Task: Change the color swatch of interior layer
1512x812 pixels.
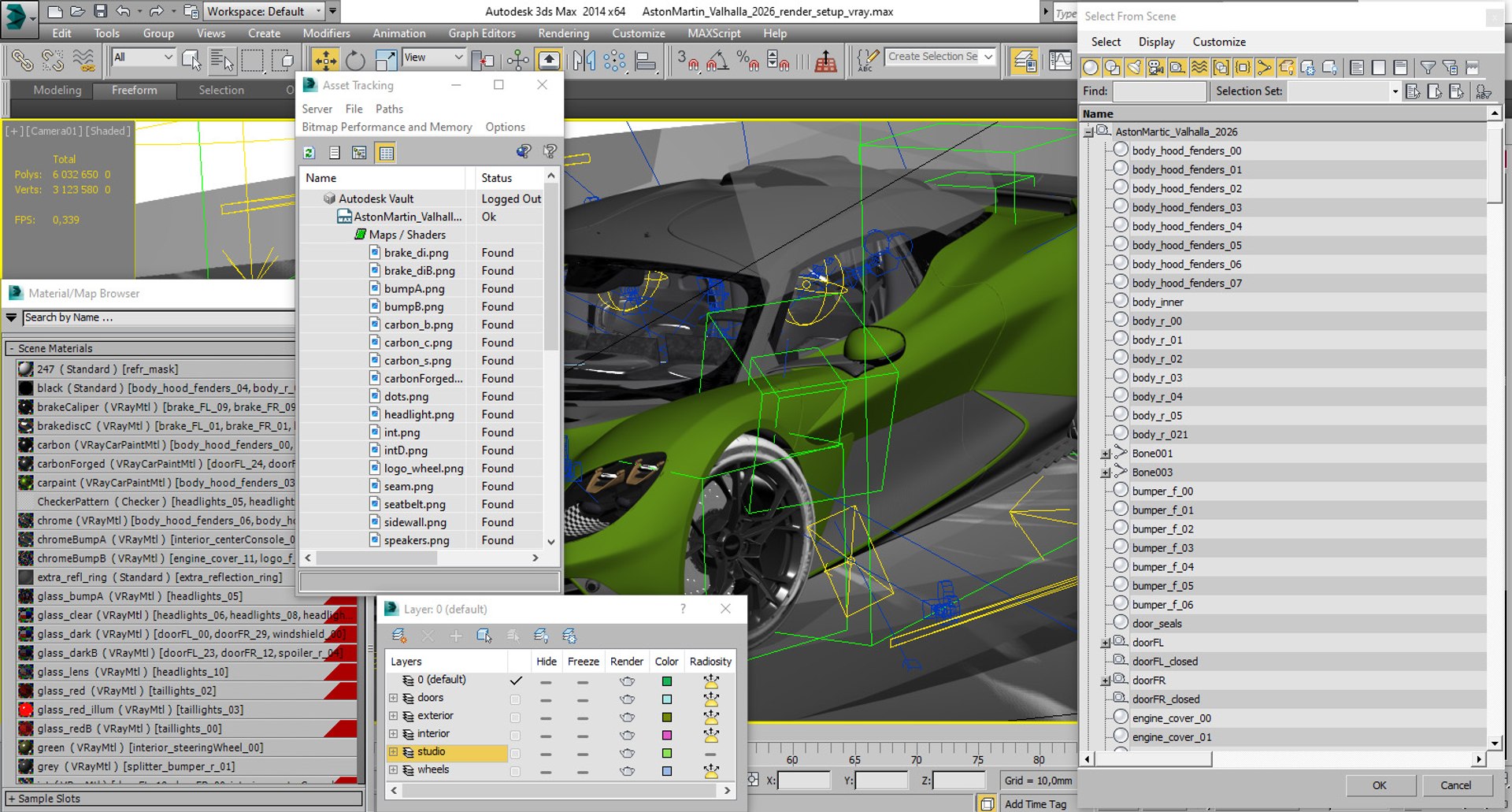Action: pos(666,736)
